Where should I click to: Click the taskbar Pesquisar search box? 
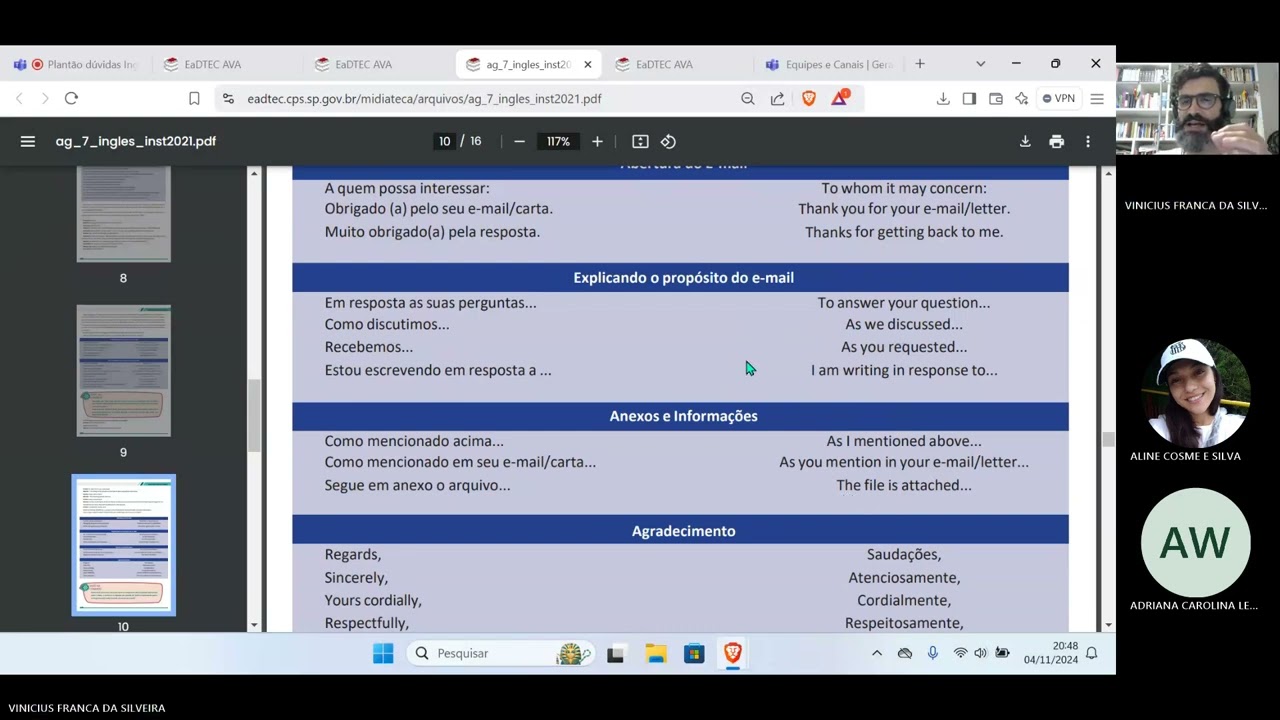coord(502,653)
